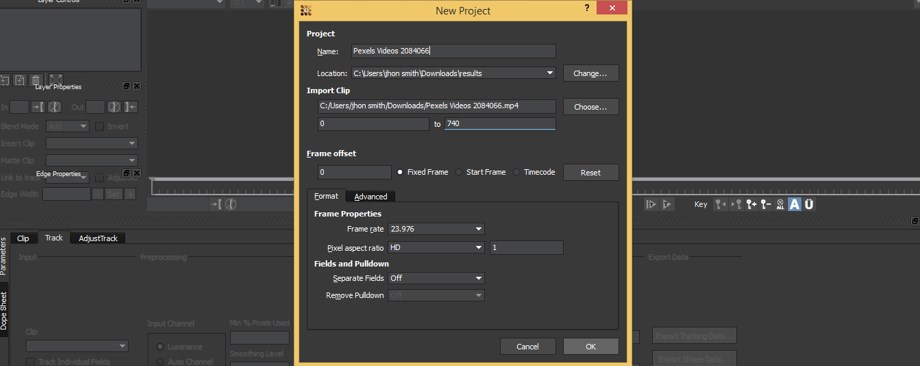Float the Layer Properties panel
The width and height of the screenshot is (920, 366).
click(127, 87)
